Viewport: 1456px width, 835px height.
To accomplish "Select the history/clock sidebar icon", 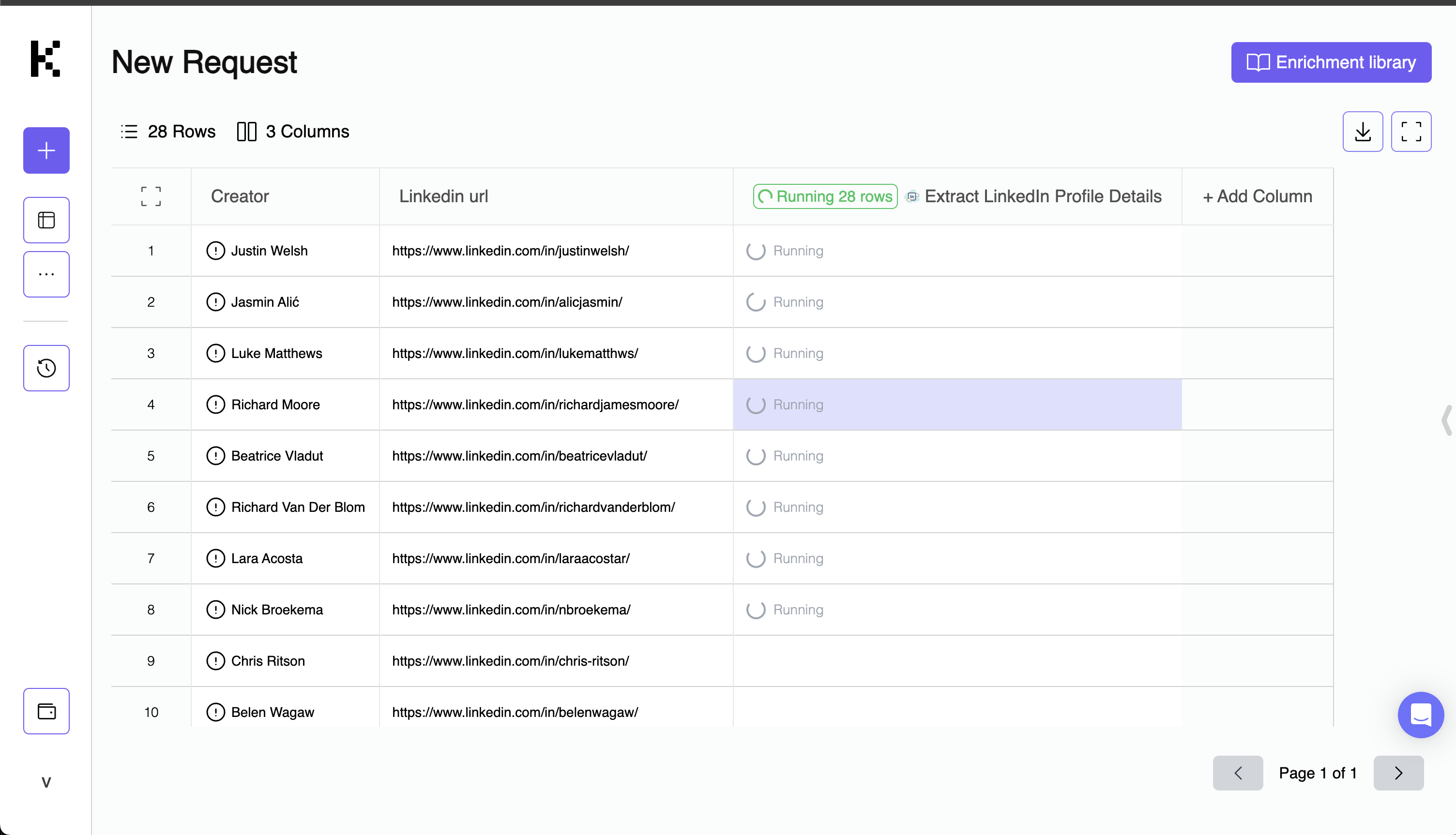I will point(46,368).
